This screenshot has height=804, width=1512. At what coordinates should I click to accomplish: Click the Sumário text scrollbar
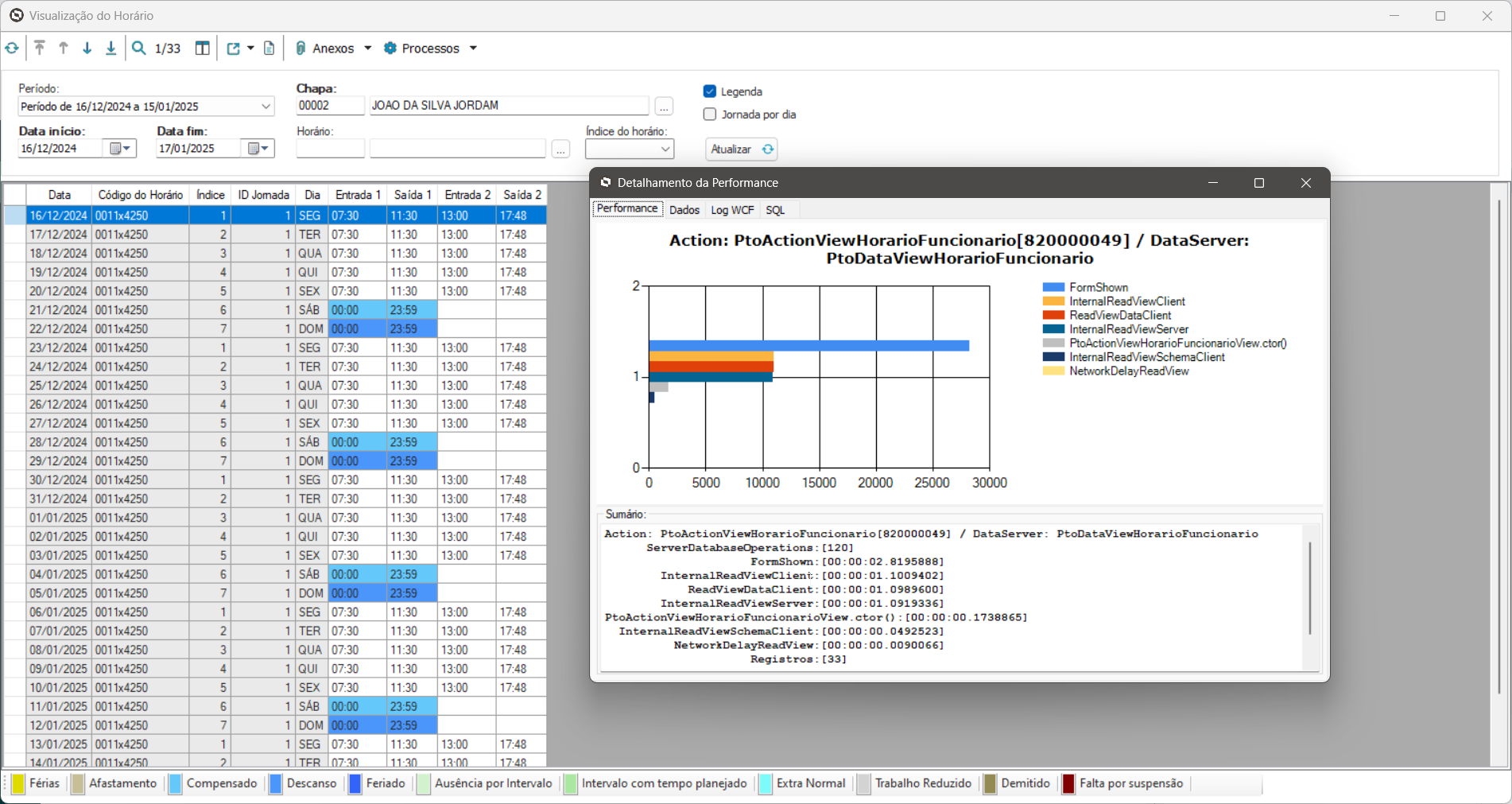pyautogui.click(x=1310, y=588)
